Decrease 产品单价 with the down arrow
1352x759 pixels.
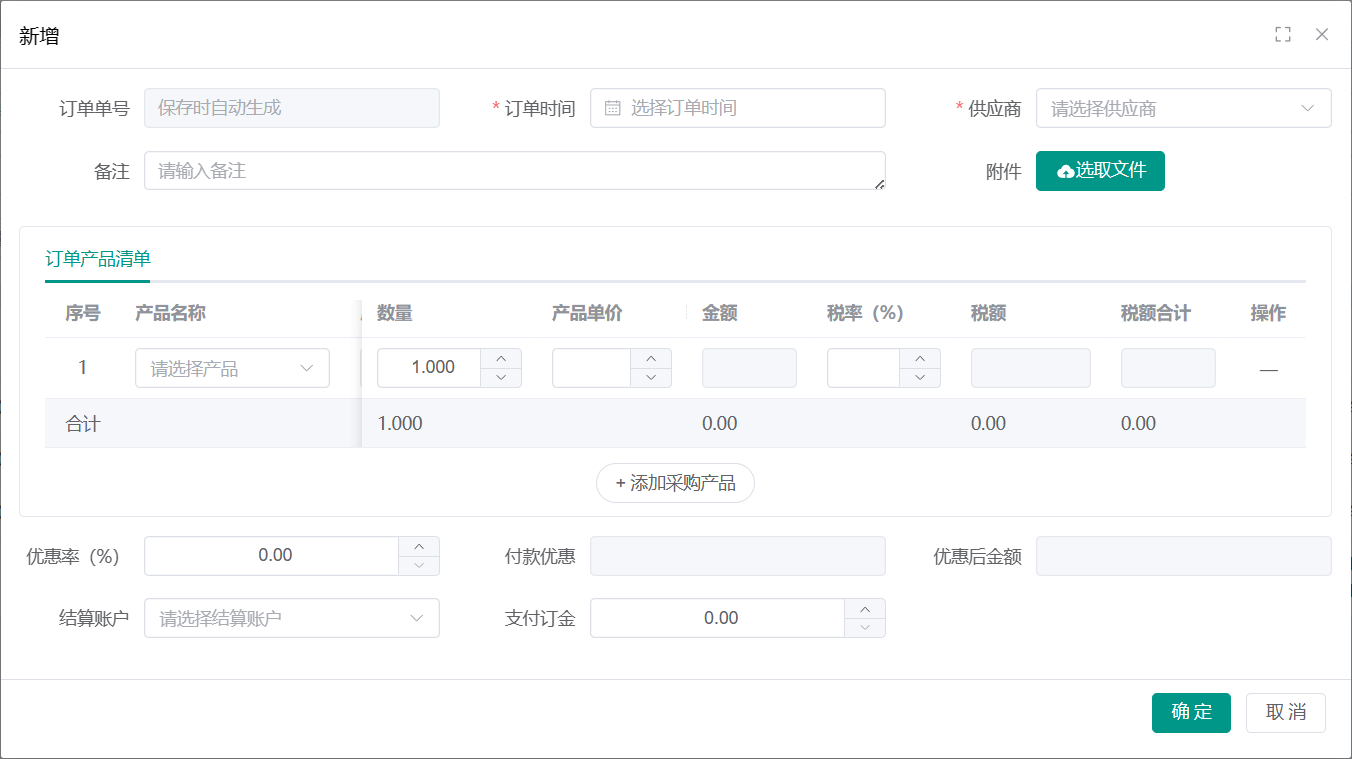click(x=651, y=378)
